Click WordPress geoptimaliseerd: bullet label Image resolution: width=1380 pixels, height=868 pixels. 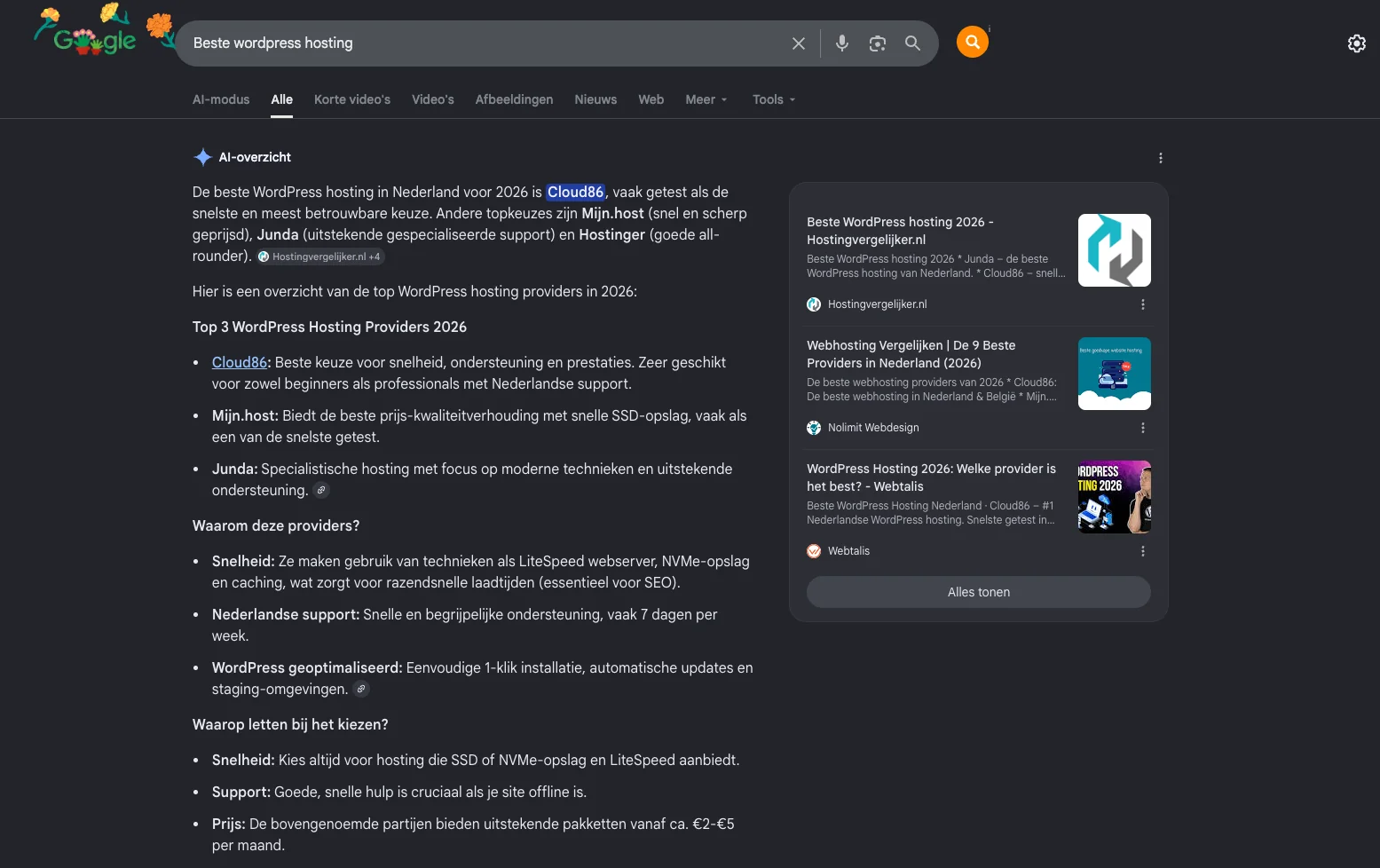pyautogui.click(x=307, y=667)
